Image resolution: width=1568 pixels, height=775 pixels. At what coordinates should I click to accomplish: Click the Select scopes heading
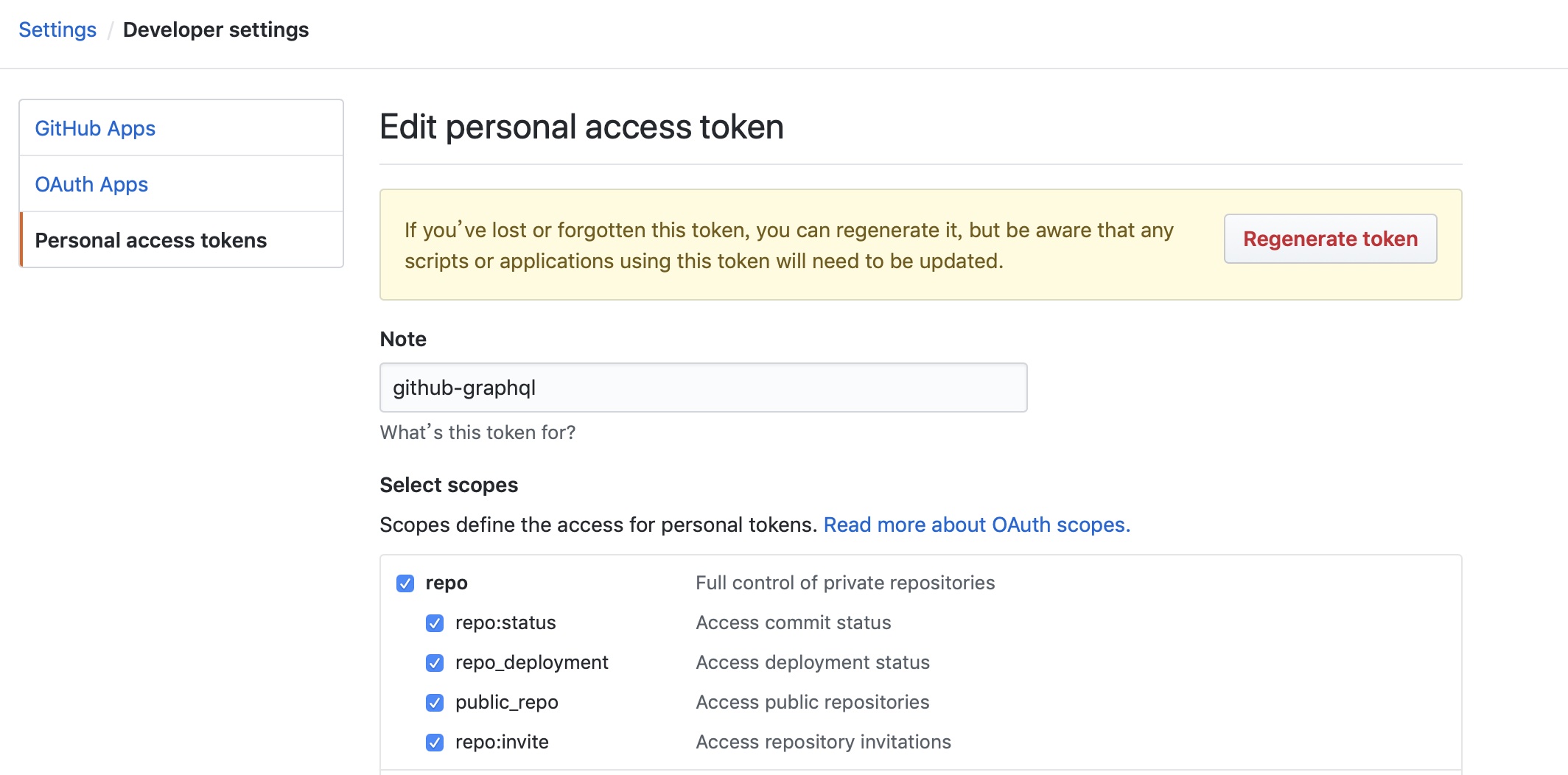449,485
